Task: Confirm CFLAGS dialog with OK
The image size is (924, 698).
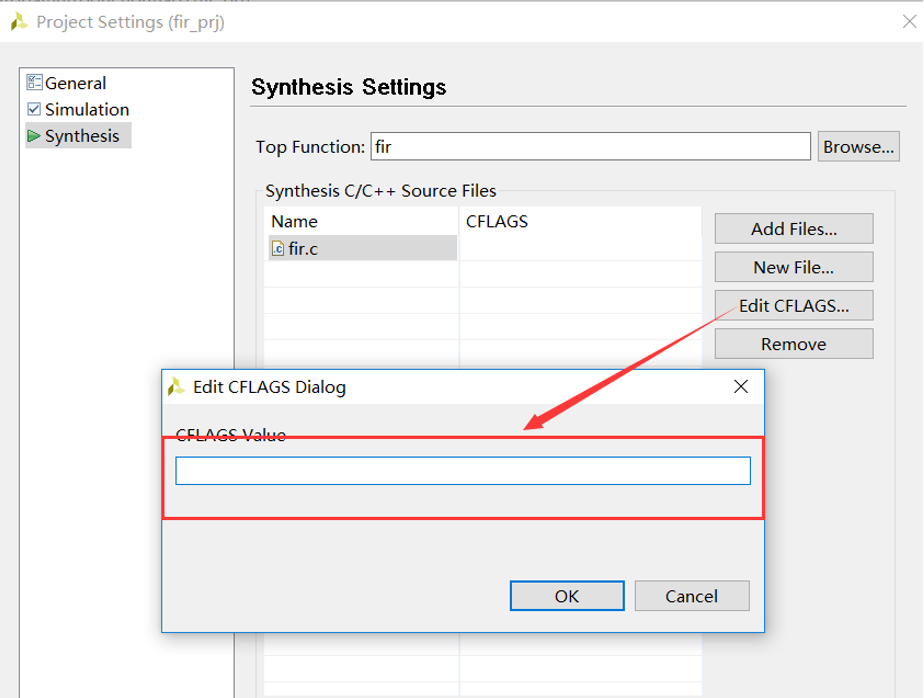Action: pyautogui.click(x=567, y=596)
